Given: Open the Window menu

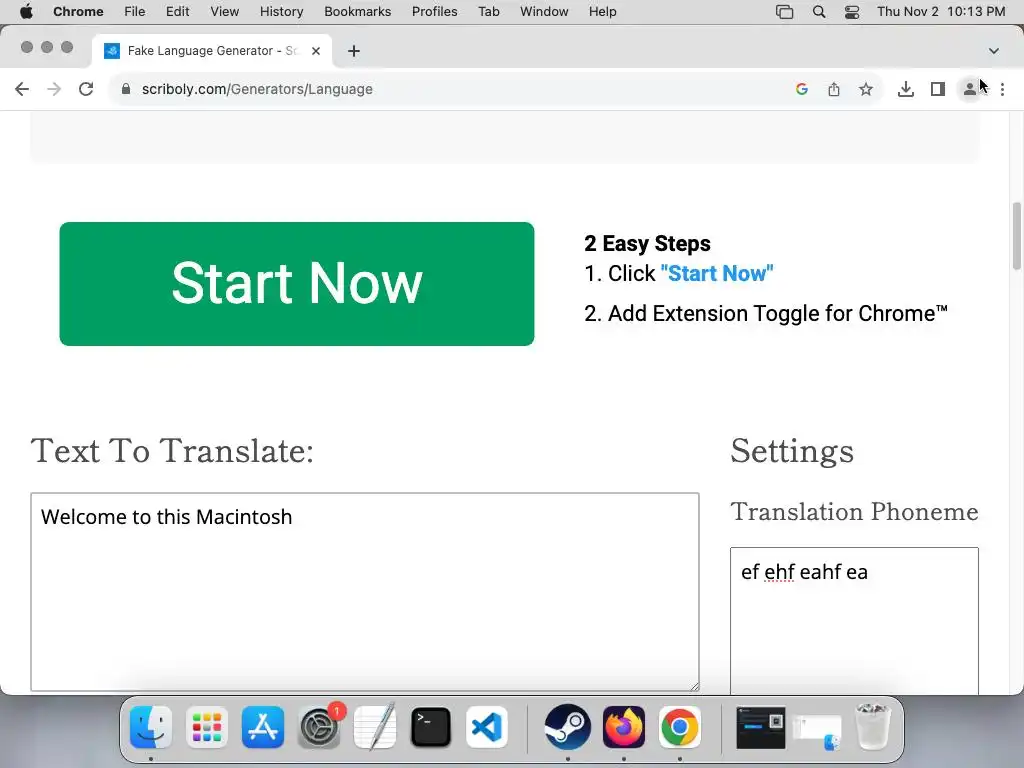Looking at the screenshot, I should [x=544, y=12].
